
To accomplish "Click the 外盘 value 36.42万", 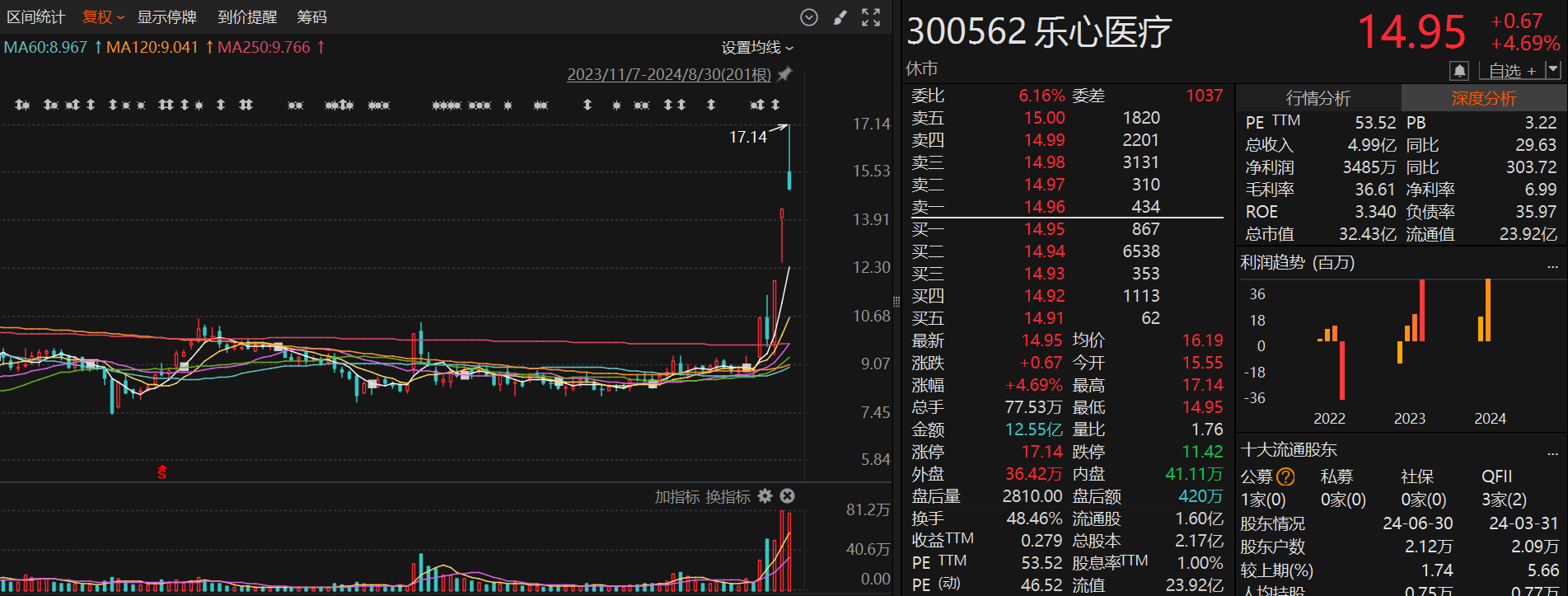I will [1034, 474].
